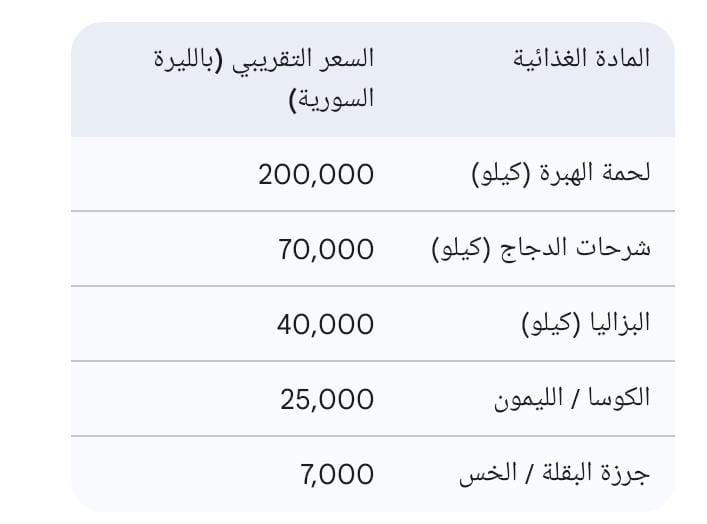This screenshot has width=707, height=524.
Task: Click the 70,000 price value
Action: coord(326,249)
